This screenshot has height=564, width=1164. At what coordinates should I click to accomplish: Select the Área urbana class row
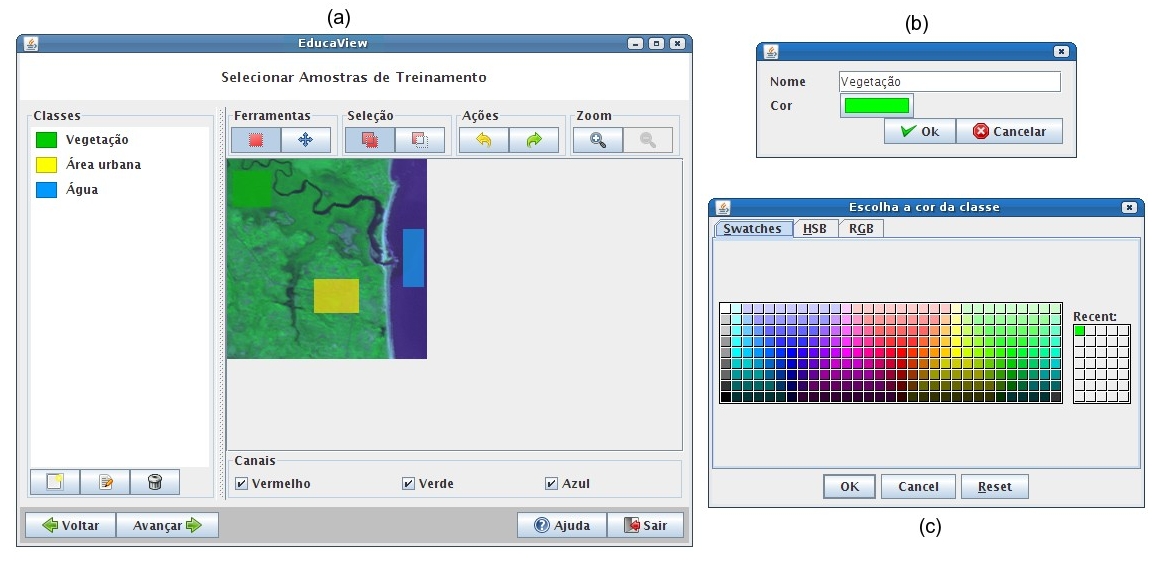[x=120, y=165]
